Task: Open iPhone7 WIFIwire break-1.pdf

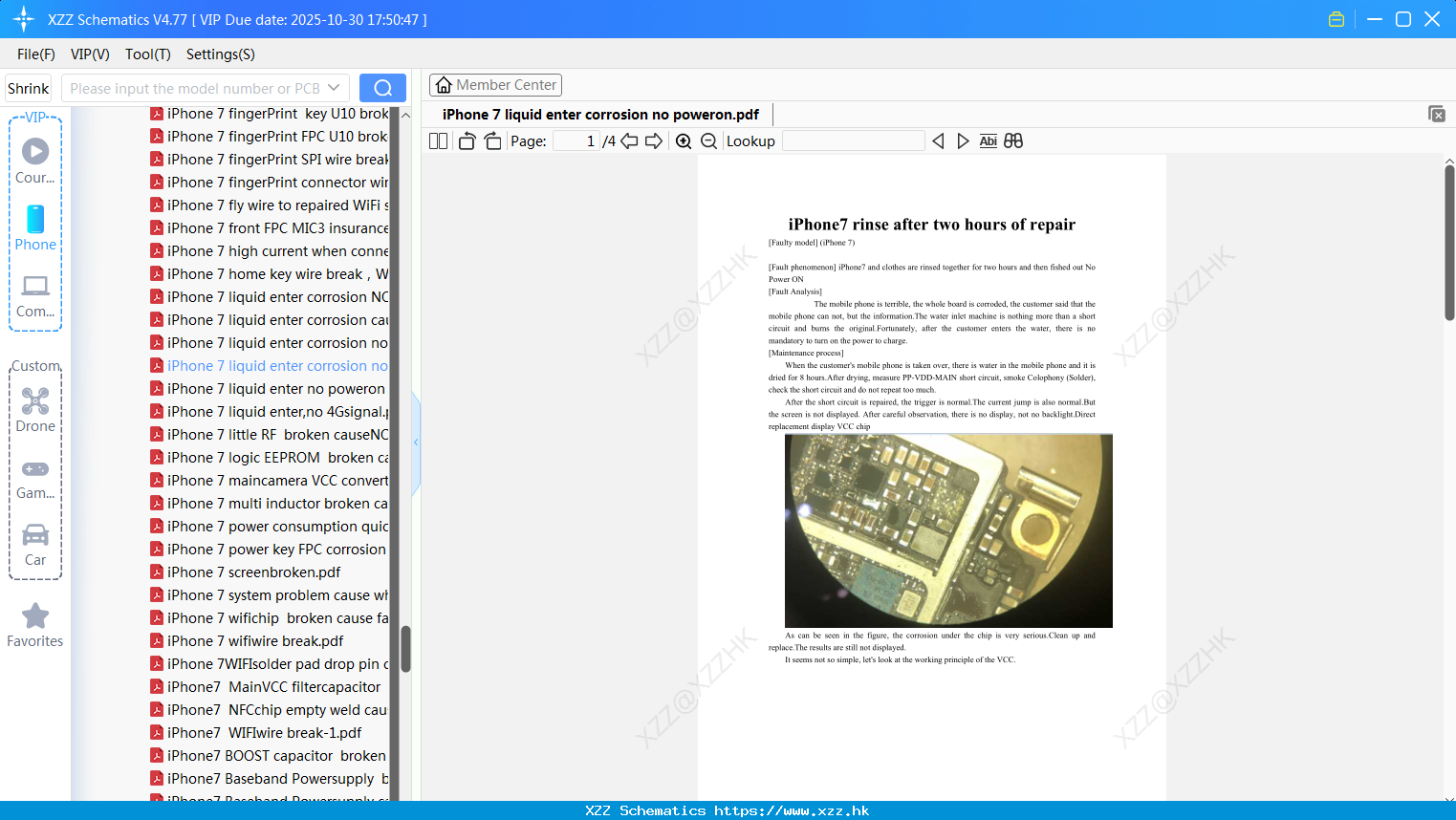Action: tap(256, 733)
